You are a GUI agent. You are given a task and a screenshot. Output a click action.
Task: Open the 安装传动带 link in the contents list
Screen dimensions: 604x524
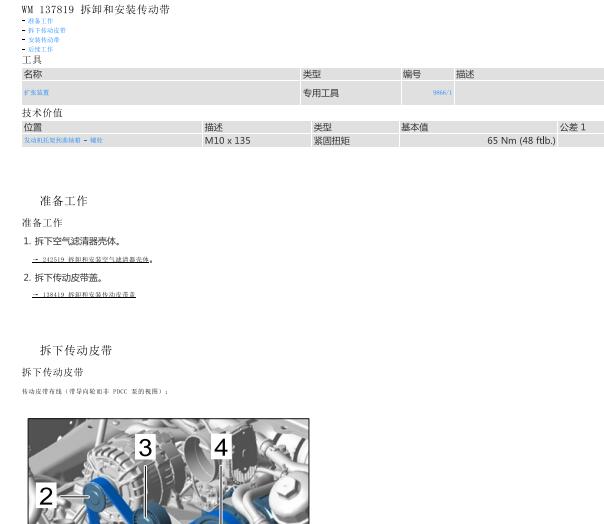click(44, 40)
